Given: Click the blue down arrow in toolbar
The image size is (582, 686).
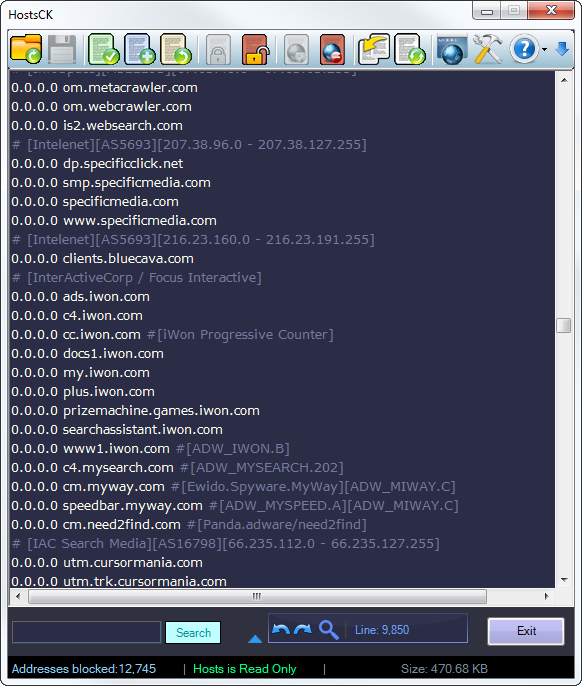Looking at the screenshot, I should [562, 49].
